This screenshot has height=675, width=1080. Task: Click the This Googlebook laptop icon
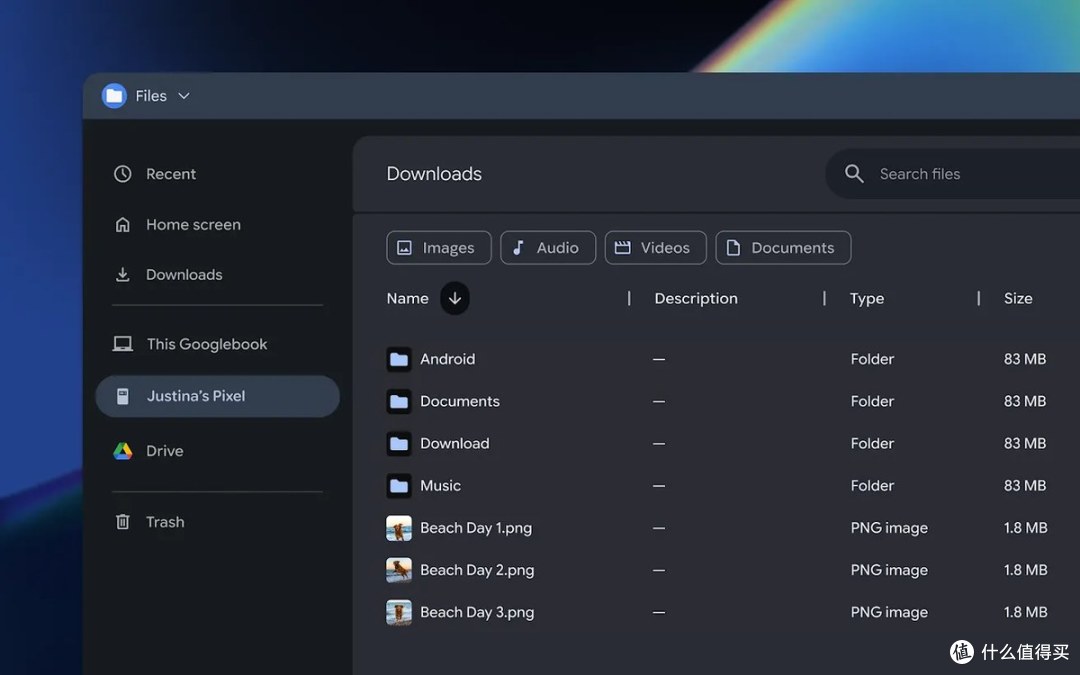(123, 344)
